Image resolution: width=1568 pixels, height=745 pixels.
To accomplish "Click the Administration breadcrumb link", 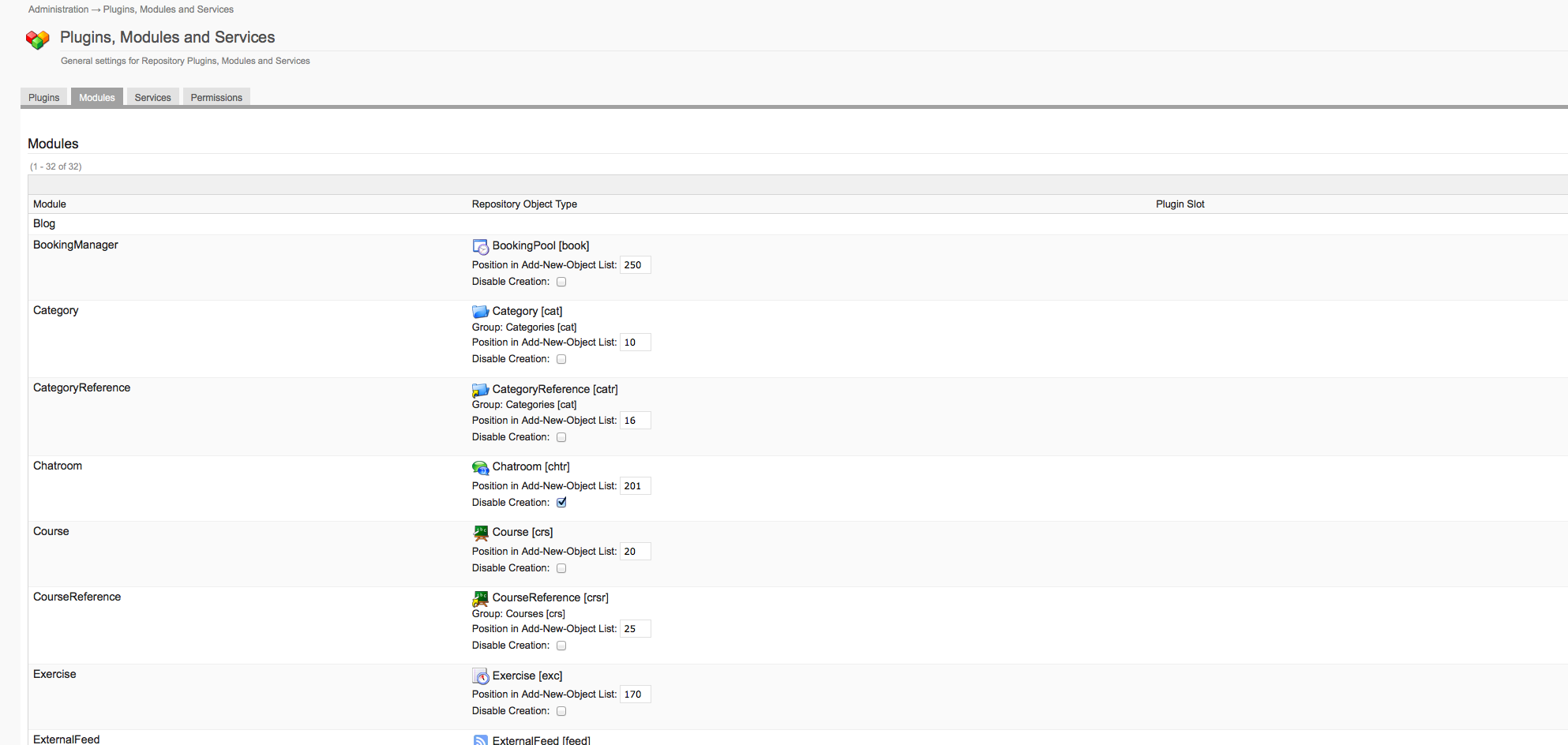I will [58, 9].
